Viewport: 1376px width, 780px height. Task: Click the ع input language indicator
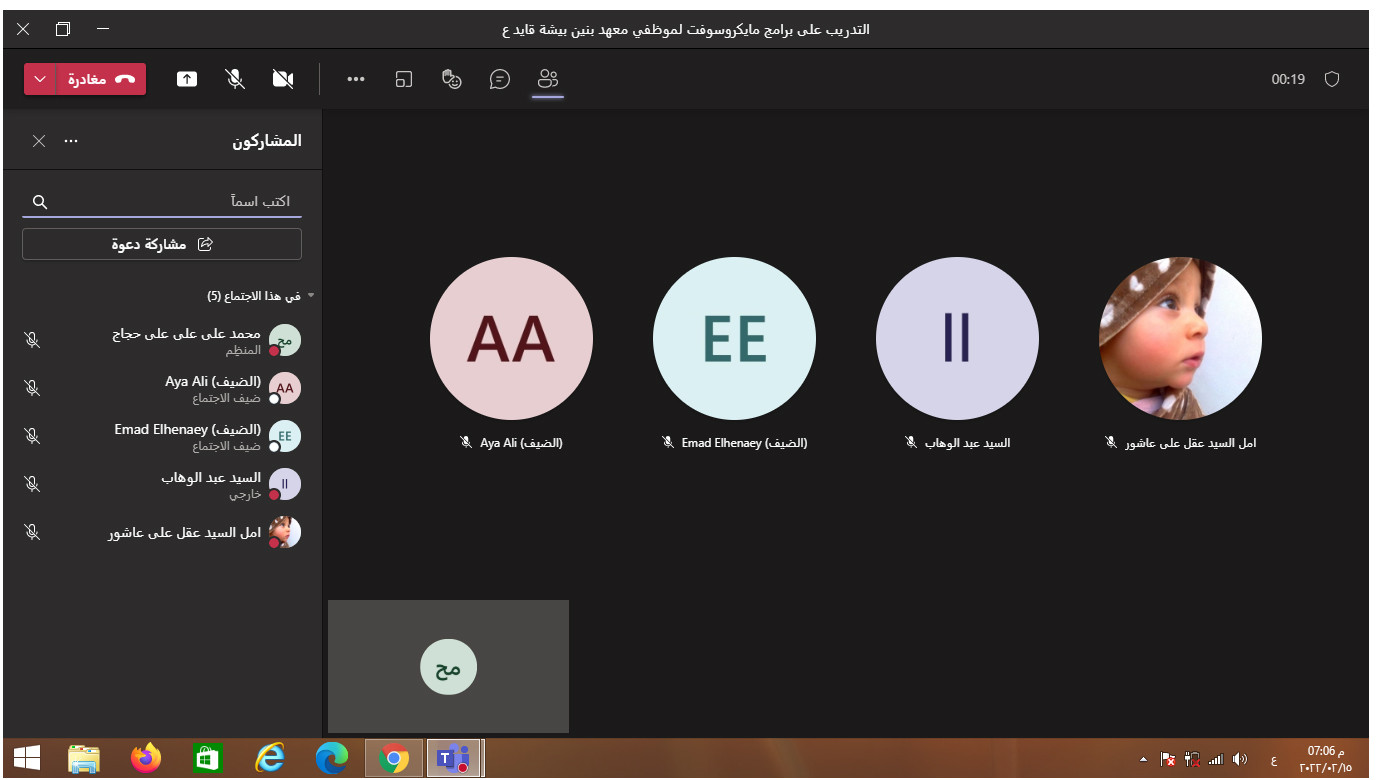(1273, 761)
